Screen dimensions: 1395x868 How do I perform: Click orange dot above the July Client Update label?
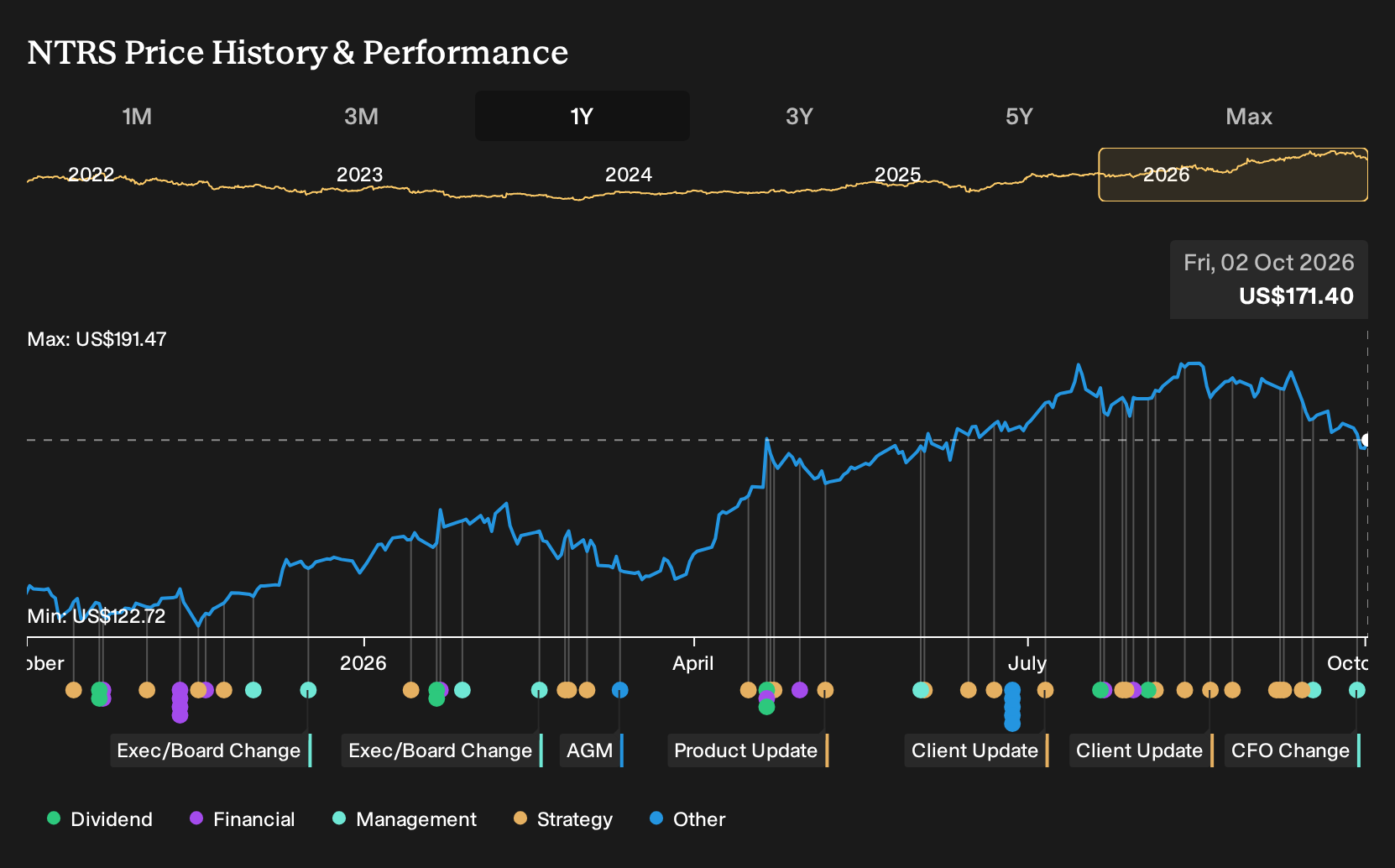(1045, 690)
